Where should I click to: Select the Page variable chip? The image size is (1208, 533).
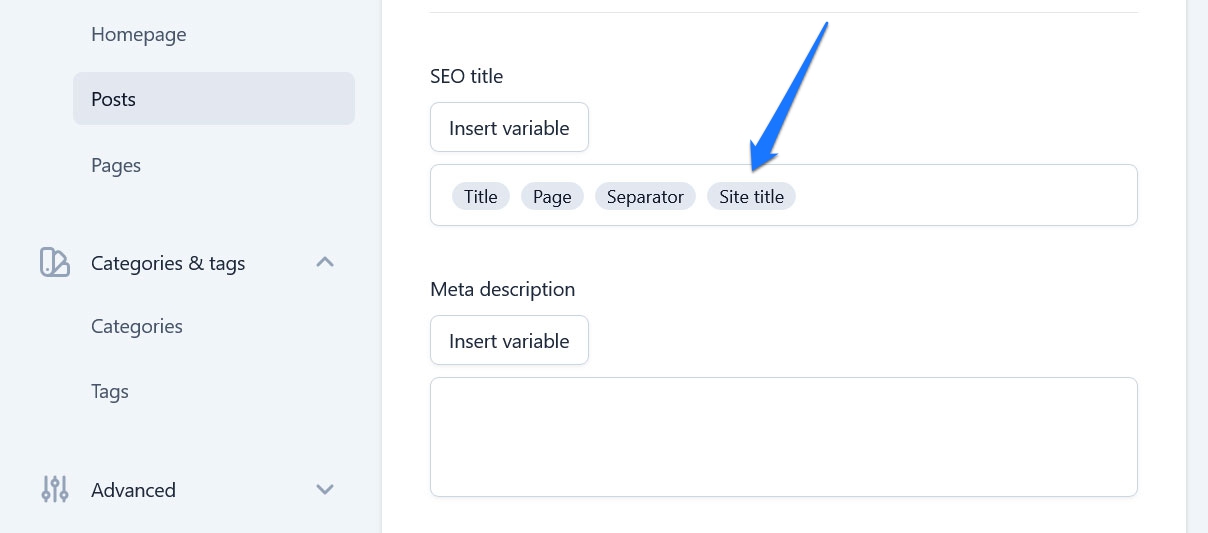coord(552,197)
